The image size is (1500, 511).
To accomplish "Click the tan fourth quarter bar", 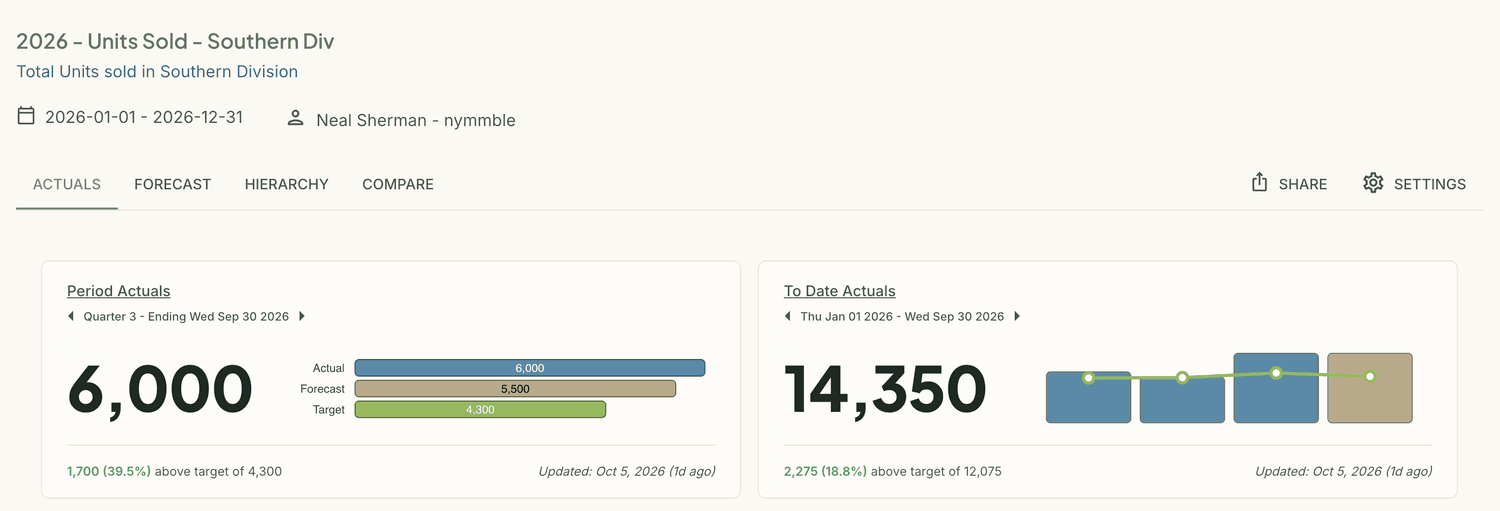I will pyautogui.click(x=1370, y=388).
